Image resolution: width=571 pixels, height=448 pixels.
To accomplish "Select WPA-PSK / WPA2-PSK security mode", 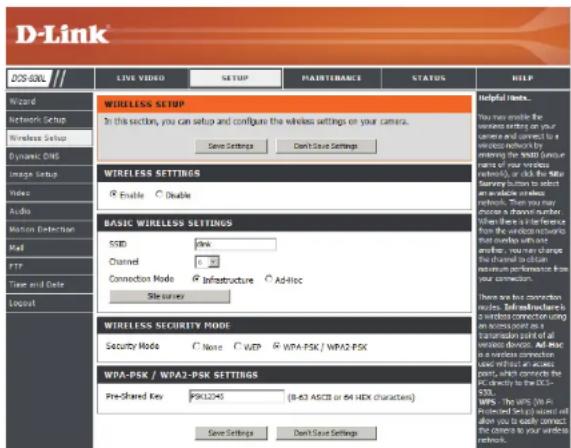I will click(x=276, y=346).
